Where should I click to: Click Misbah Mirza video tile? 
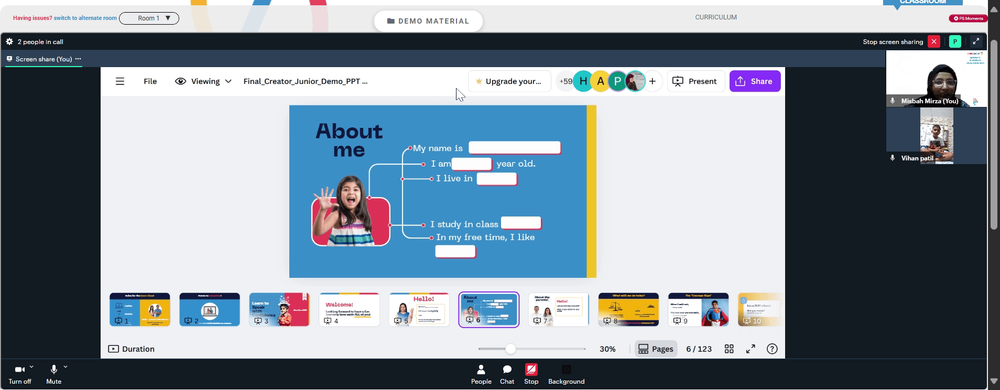pyautogui.click(x=936, y=79)
